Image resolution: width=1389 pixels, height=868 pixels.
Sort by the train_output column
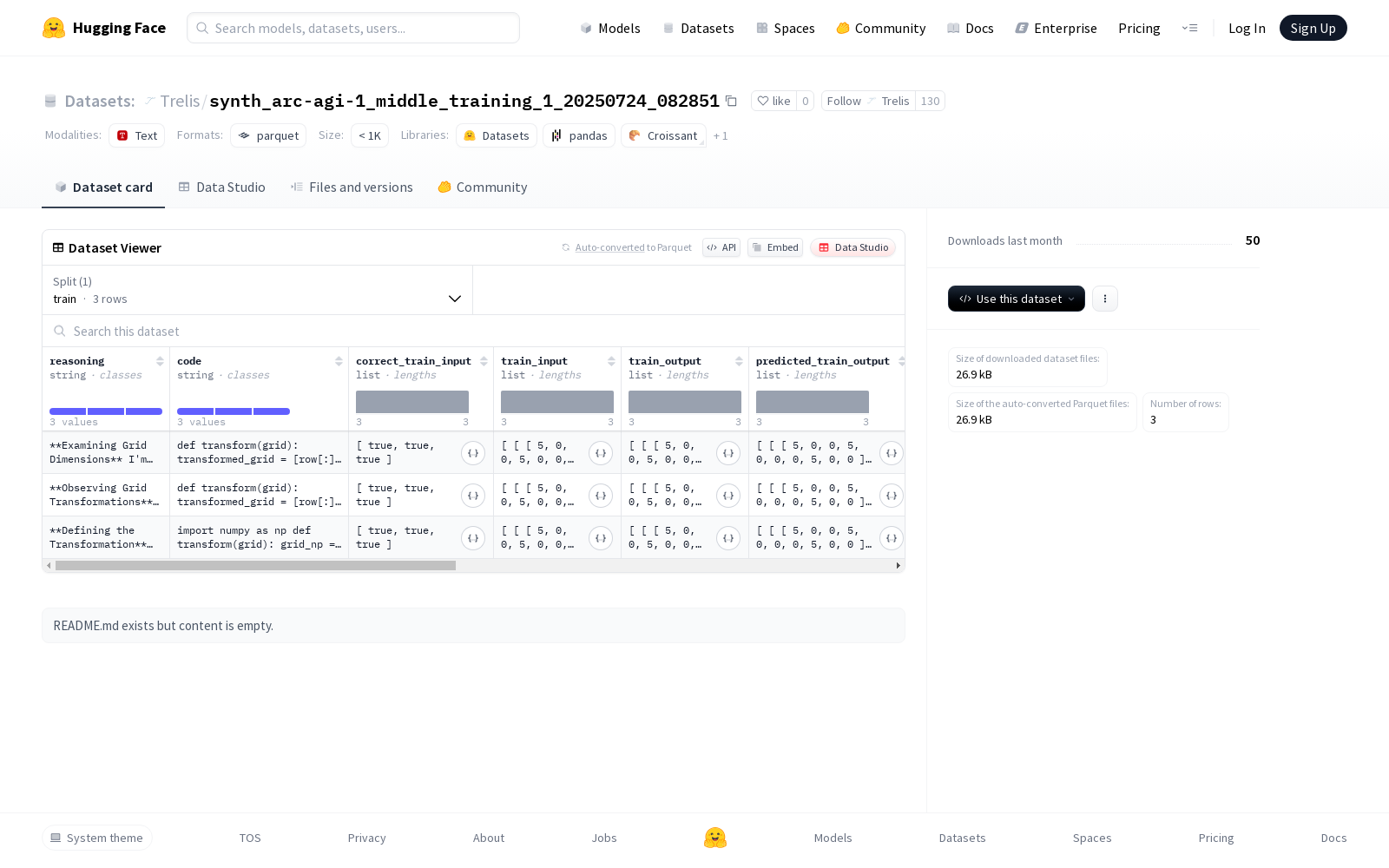[x=739, y=361]
